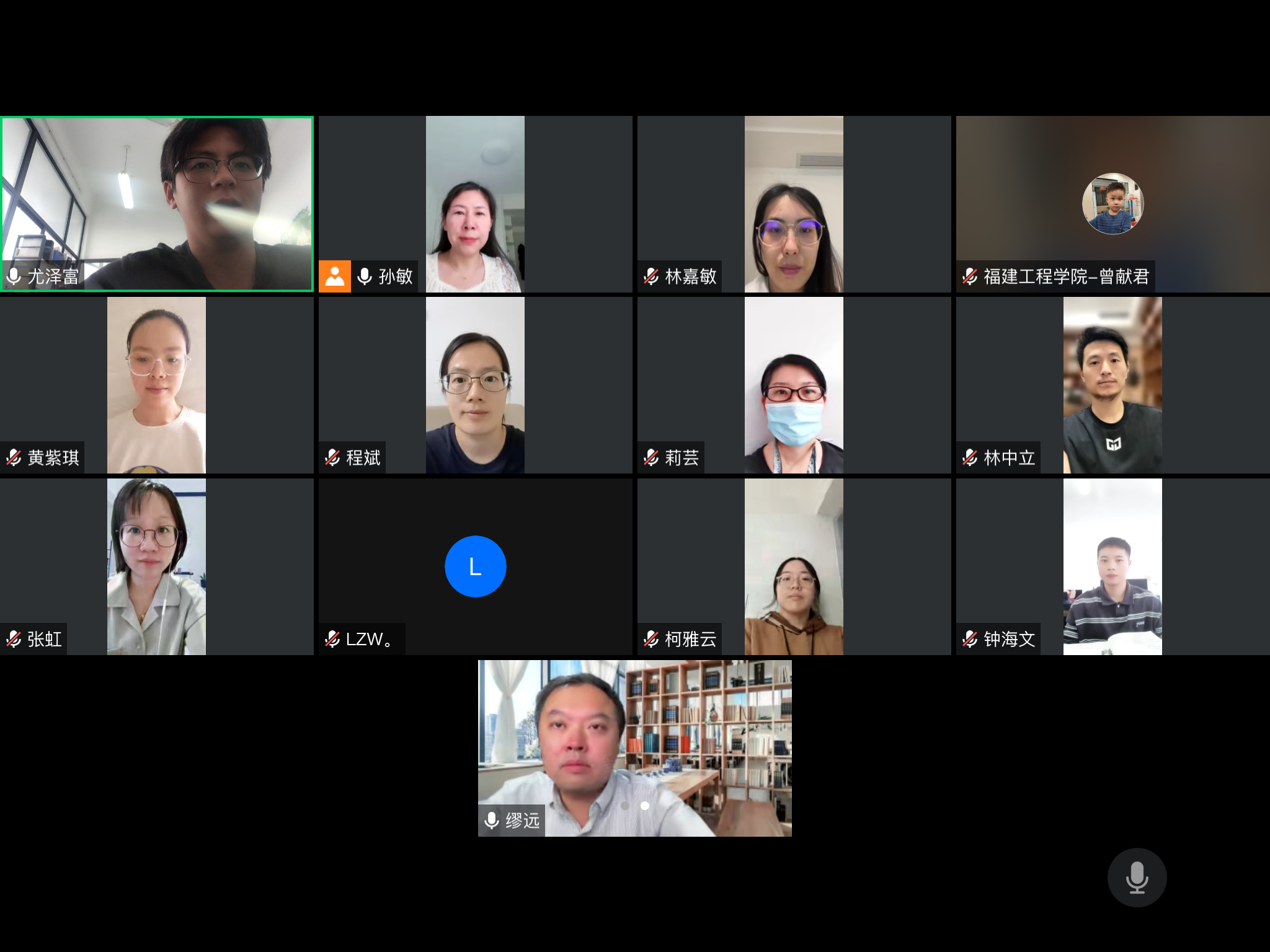Screen dimensions: 1270x952
Task: Select 钟海文's video tile
Action: tap(1113, 566)
